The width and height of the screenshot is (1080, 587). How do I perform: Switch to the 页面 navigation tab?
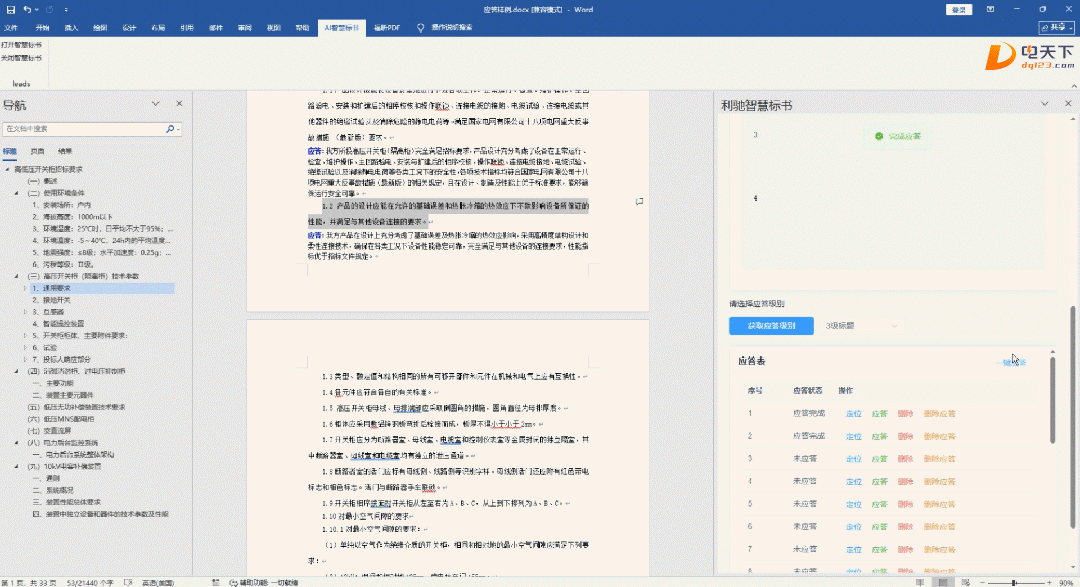[37, 152]
